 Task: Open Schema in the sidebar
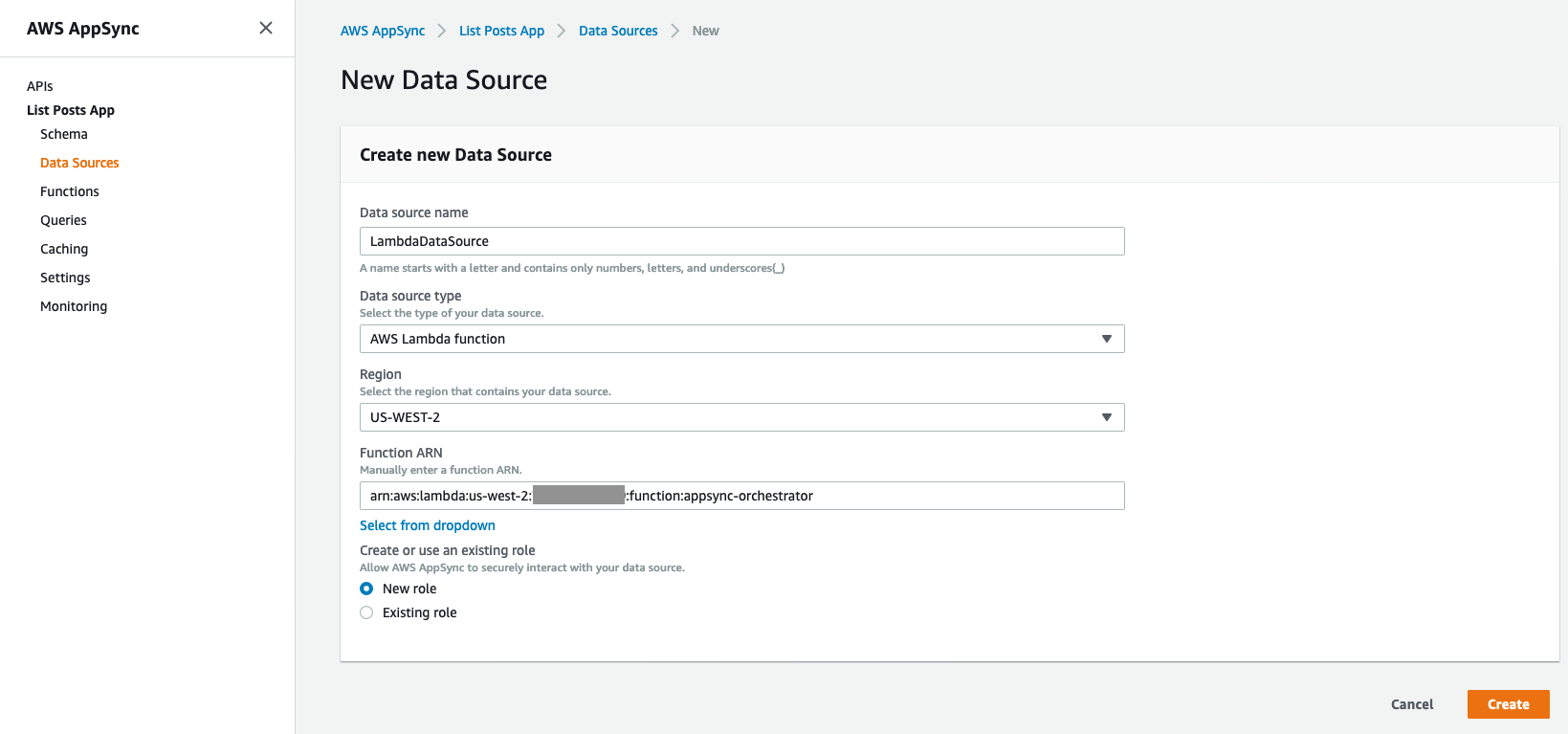64,134
